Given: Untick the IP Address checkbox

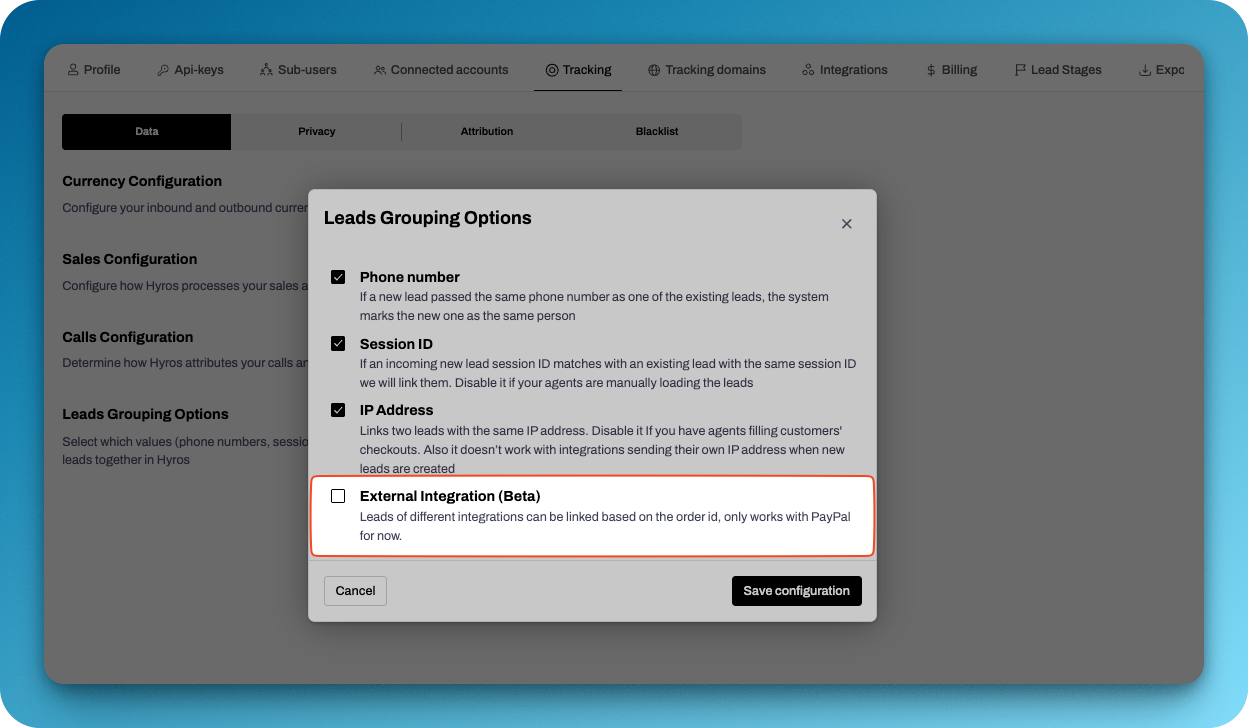Looking at the screenshot, I should tap(338, 410).
